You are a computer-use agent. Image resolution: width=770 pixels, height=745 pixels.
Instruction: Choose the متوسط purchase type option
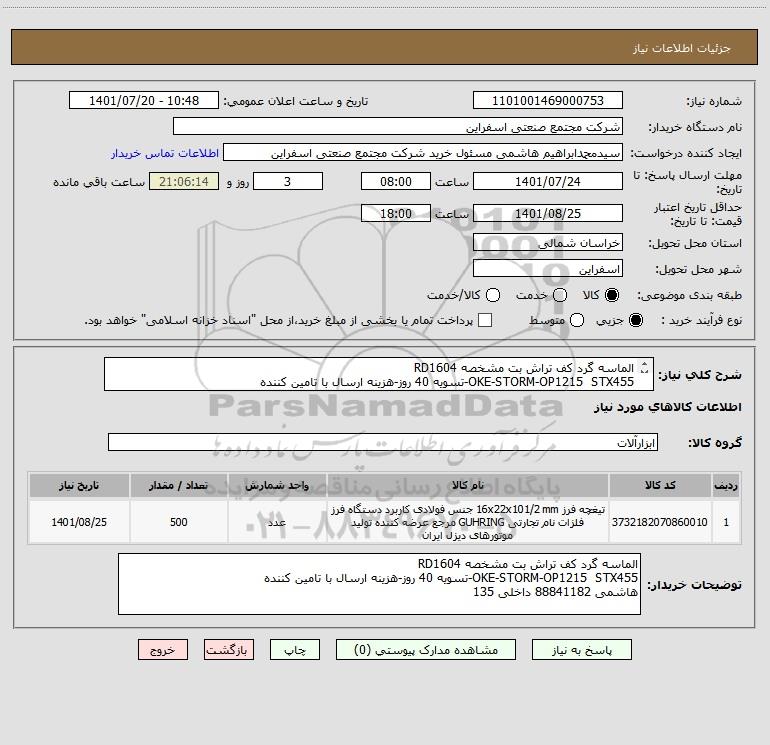[x=577, y=320]
